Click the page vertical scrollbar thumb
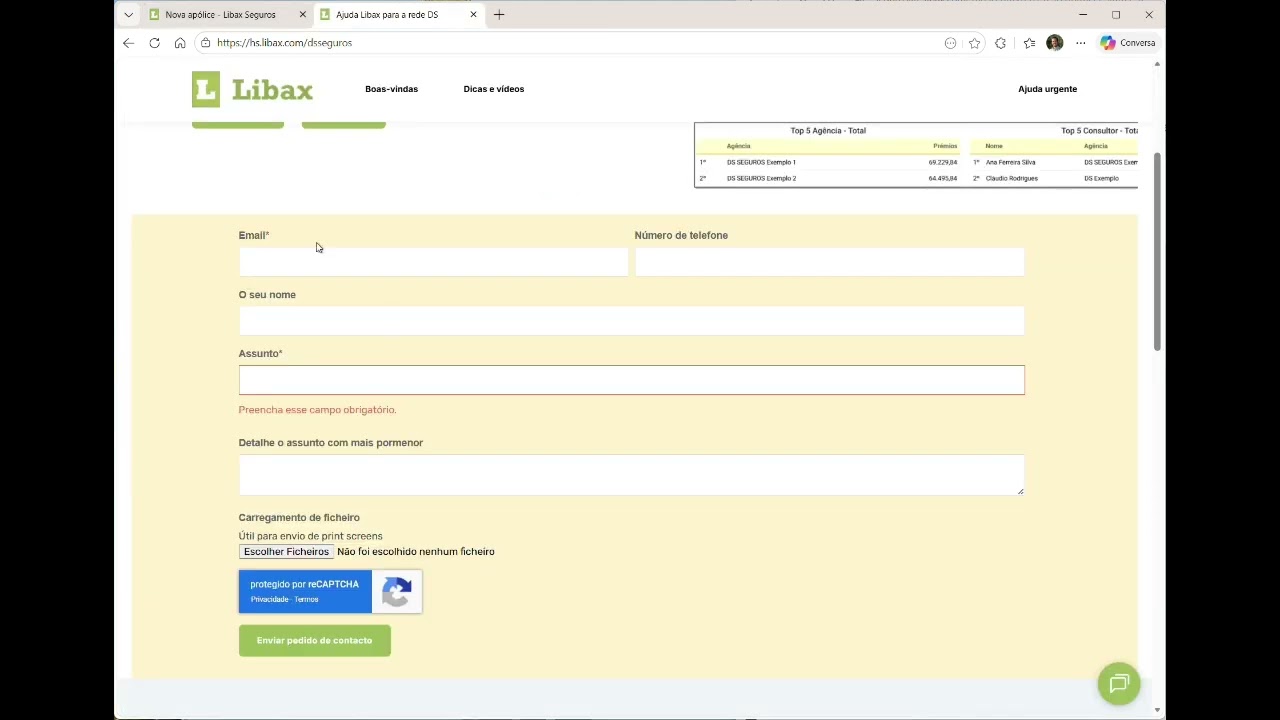The height and width of the screenshot is (720, 1280). click(x=1157, y=252)
